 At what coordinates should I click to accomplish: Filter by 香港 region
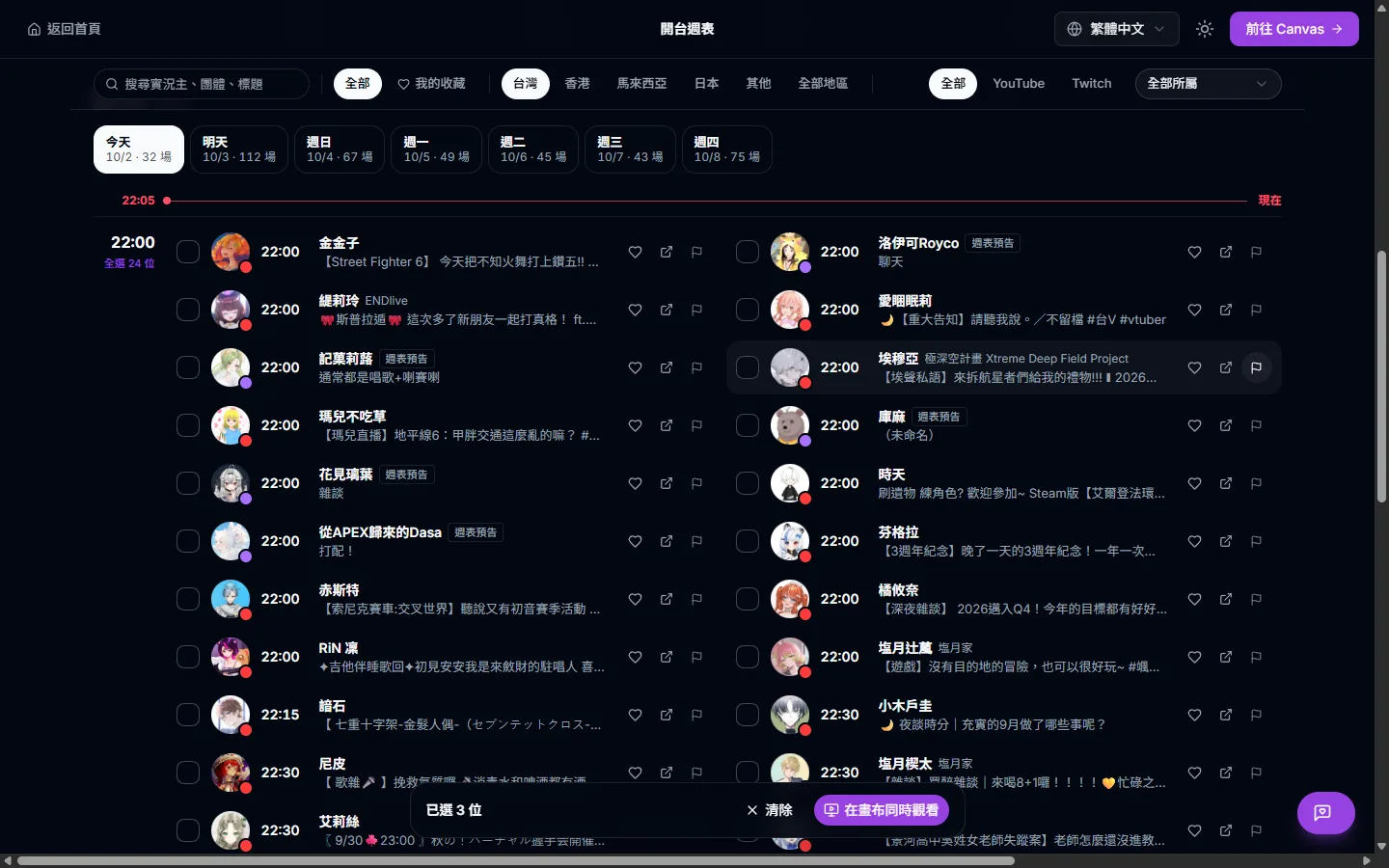coord(577,84)
